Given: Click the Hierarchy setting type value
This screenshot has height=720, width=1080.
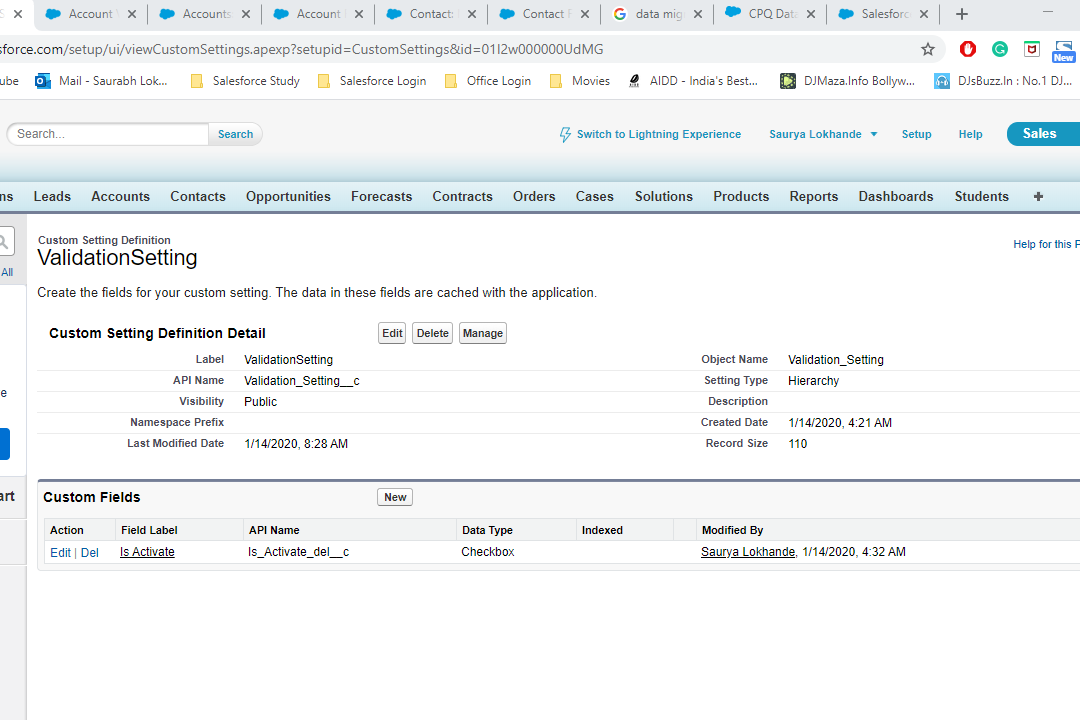Looking at the screenshot, I should (x=813, y=380).
